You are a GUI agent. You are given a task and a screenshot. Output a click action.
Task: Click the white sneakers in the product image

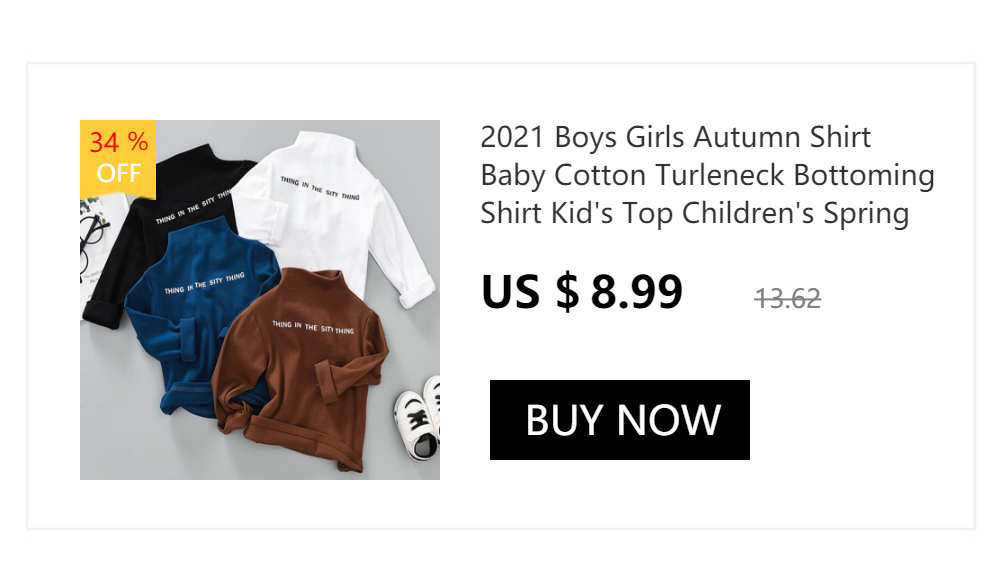pyautogui.click(x=418, y=418)
